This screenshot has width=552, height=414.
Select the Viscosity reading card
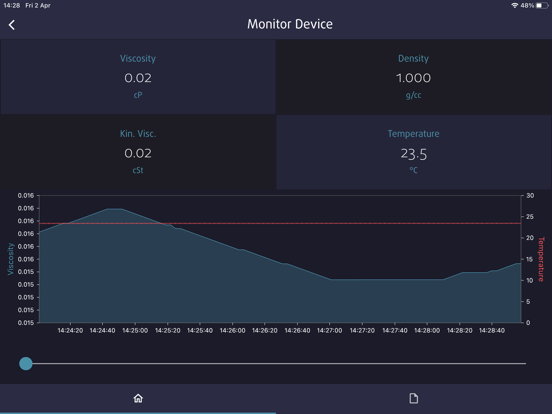[138, 77]
